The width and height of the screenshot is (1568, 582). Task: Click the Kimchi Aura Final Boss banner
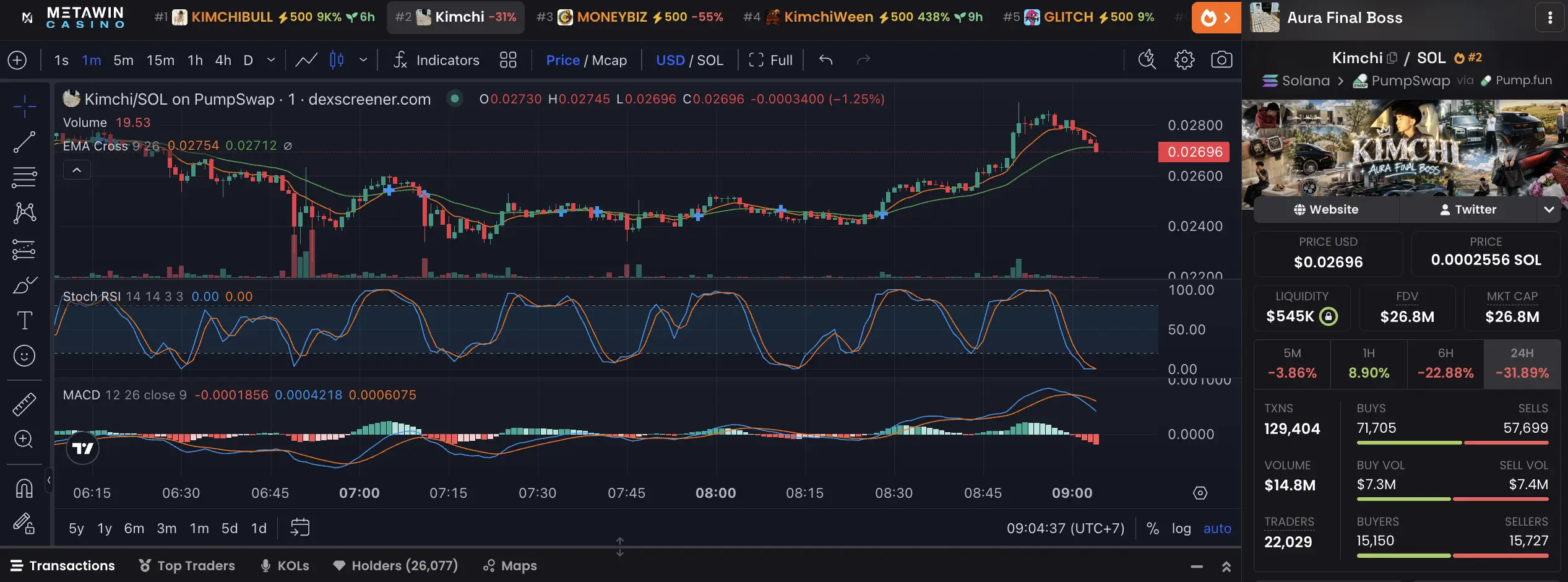click(1405, 149)
